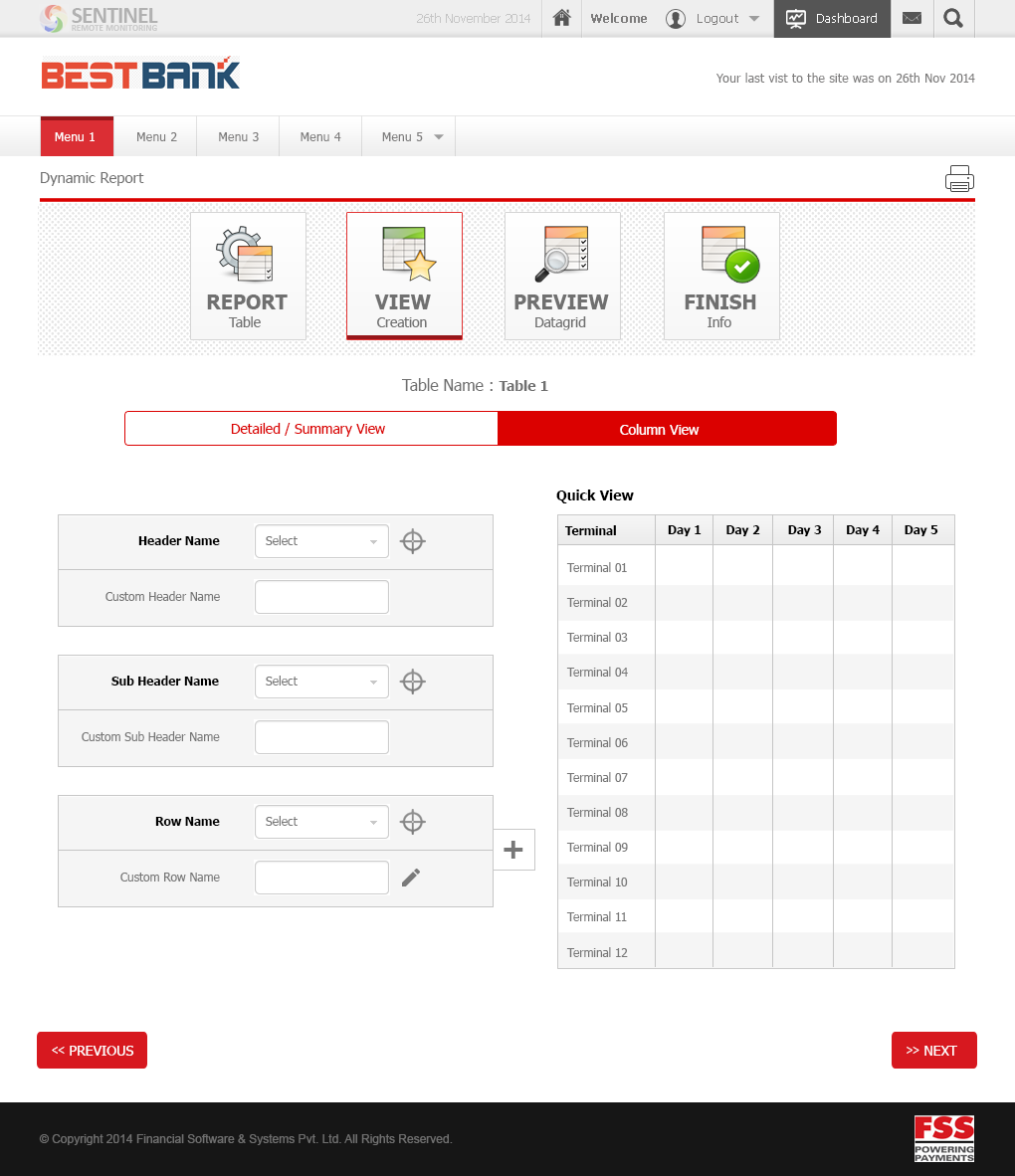This screenshot has height=1176, width=1015.
Task: Open the Header Name Select dropdown
Action: coord(321,541)
